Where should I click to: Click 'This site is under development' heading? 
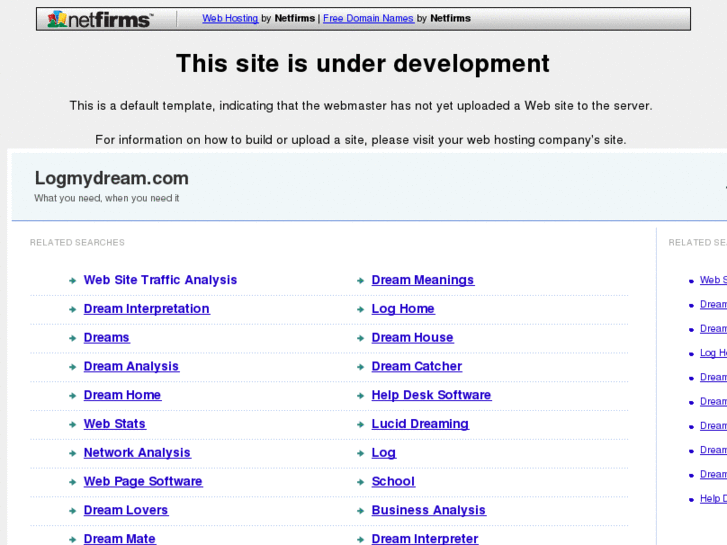(363, 64)
